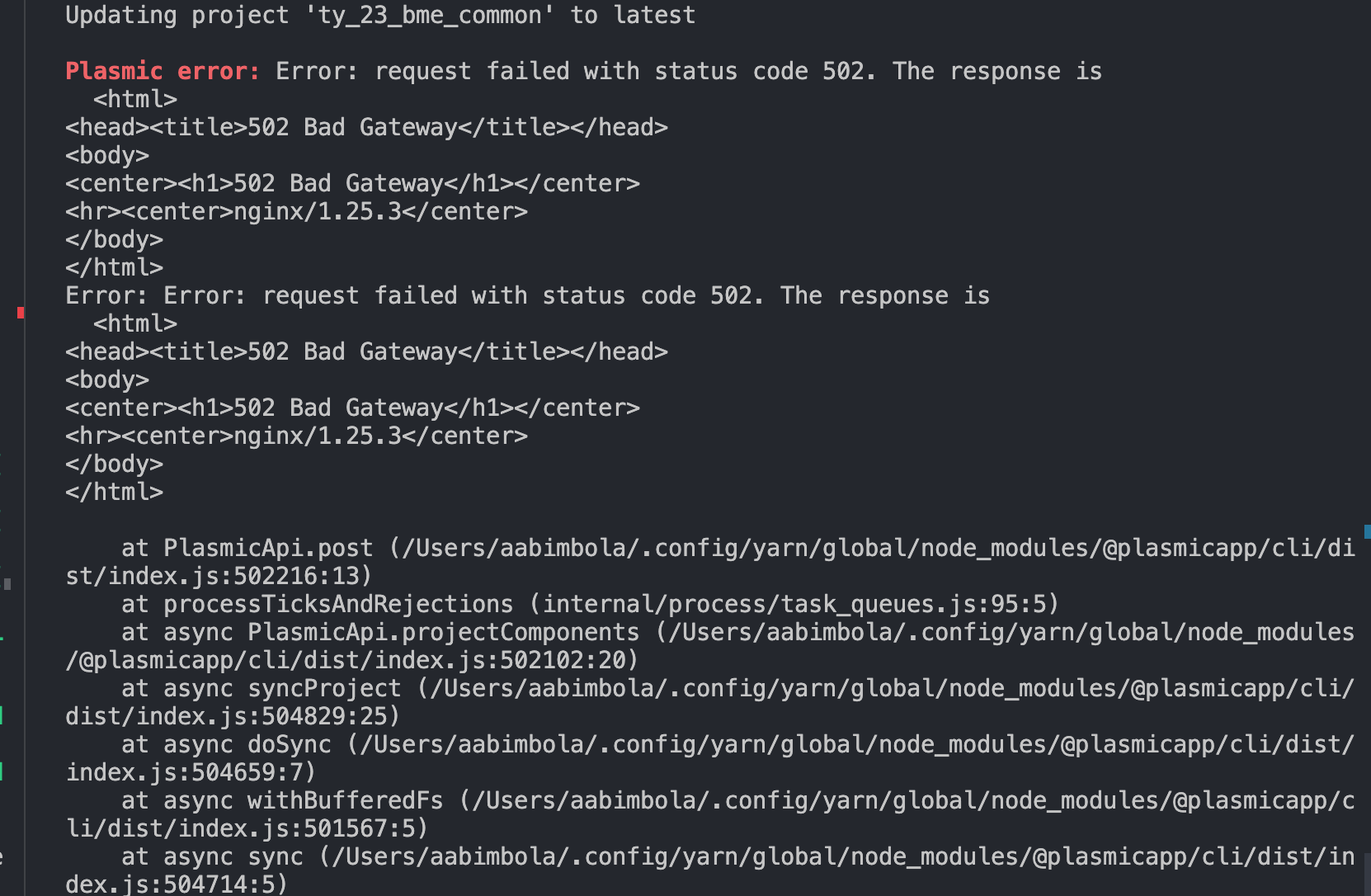Image resolution: width=1371 pixels, height=896 pixels.
Task: Click the blue marker on the right scrollbar
Action: [1367, 531]
